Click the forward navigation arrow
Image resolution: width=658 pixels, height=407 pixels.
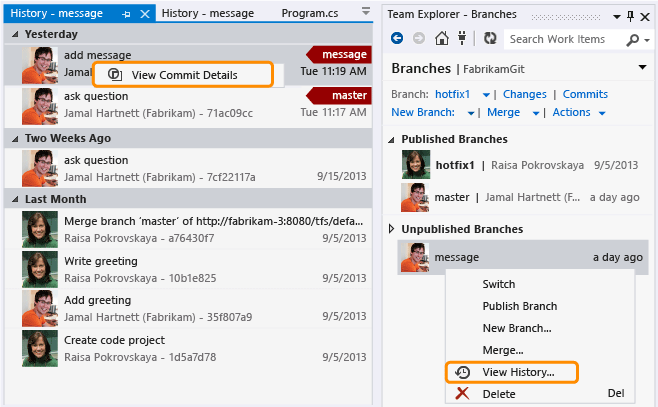point(418,39)
